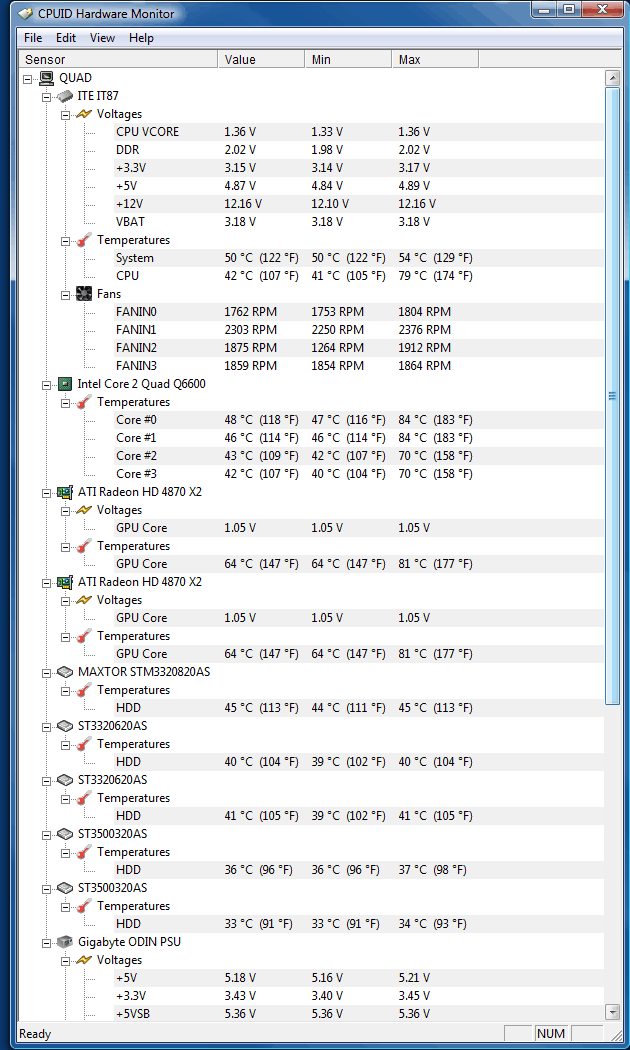Image resolution: width=630 pixels, height=1050 pixels.
Task: Open the Edit menu
Action: (66, 38)
